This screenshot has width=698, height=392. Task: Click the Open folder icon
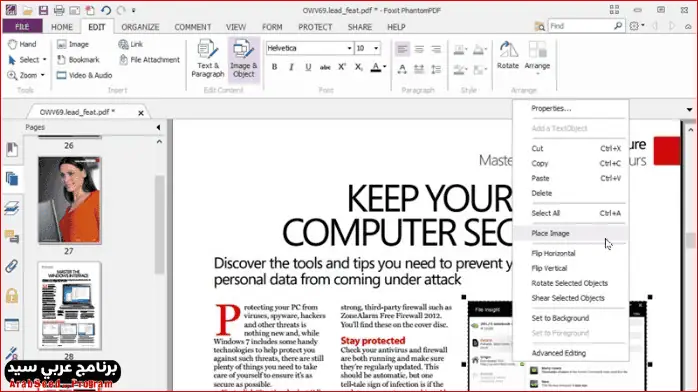pos(27,10)
